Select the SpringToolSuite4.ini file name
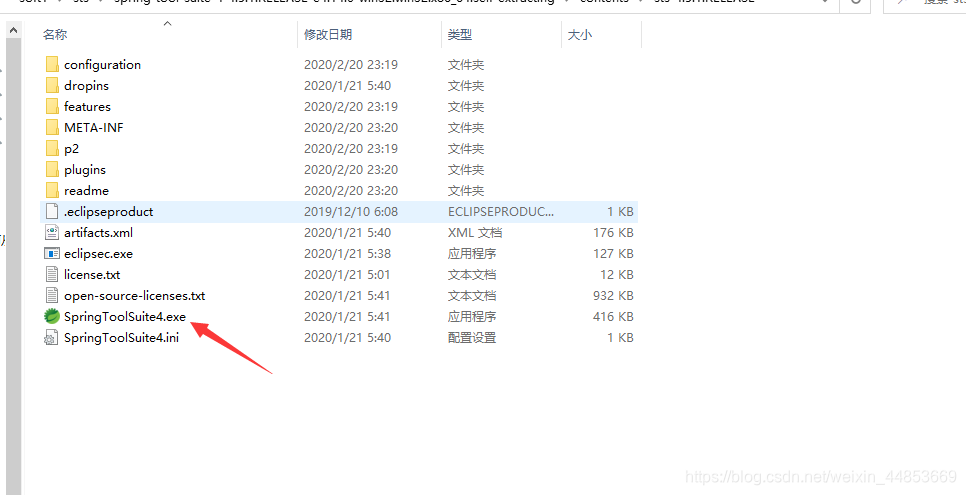 pyautogui.click(x=121, y=337)
